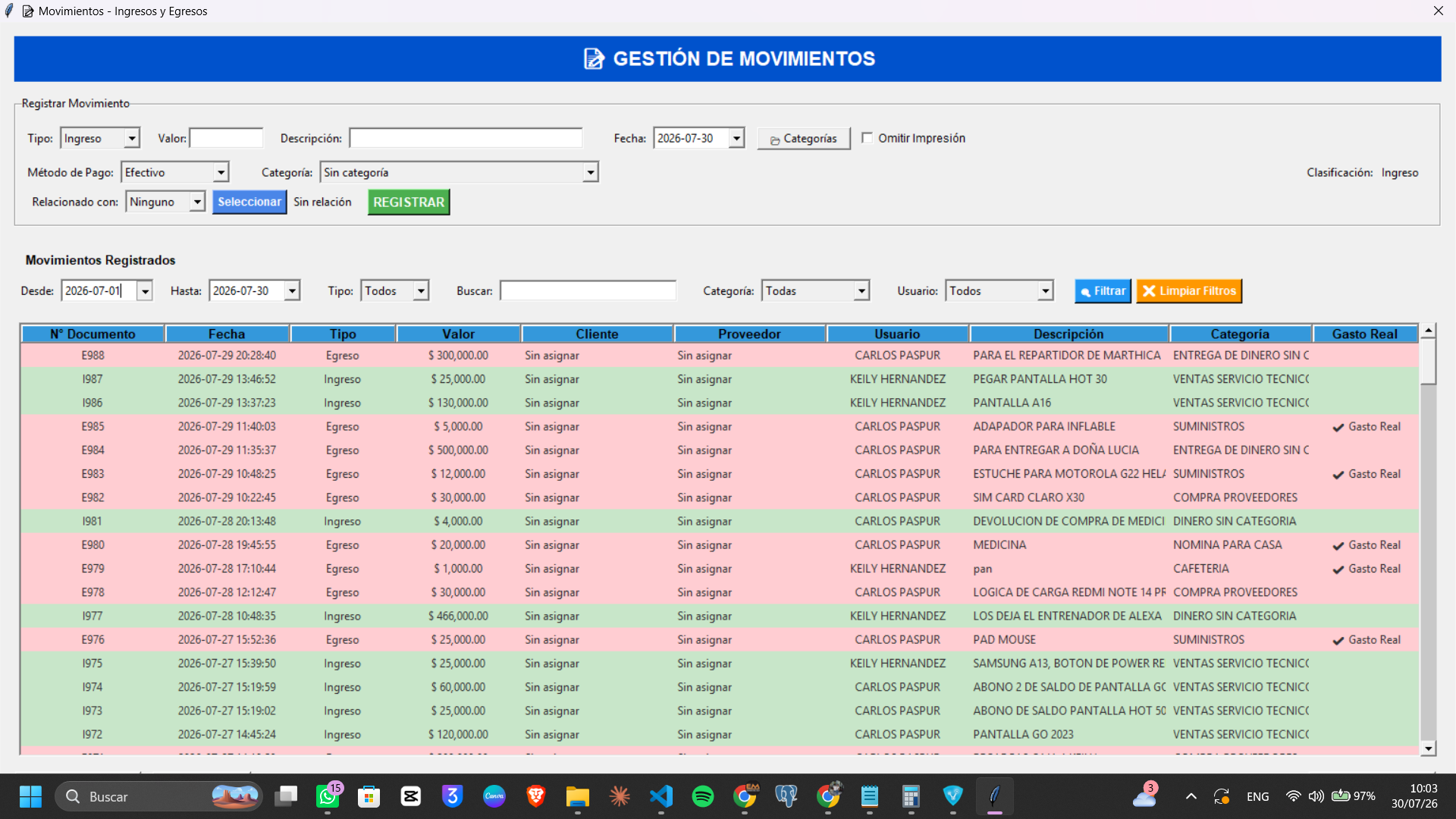Expand the Método de Pago dropdown
Screen dimensions: 1456x819
pos(221,173)
